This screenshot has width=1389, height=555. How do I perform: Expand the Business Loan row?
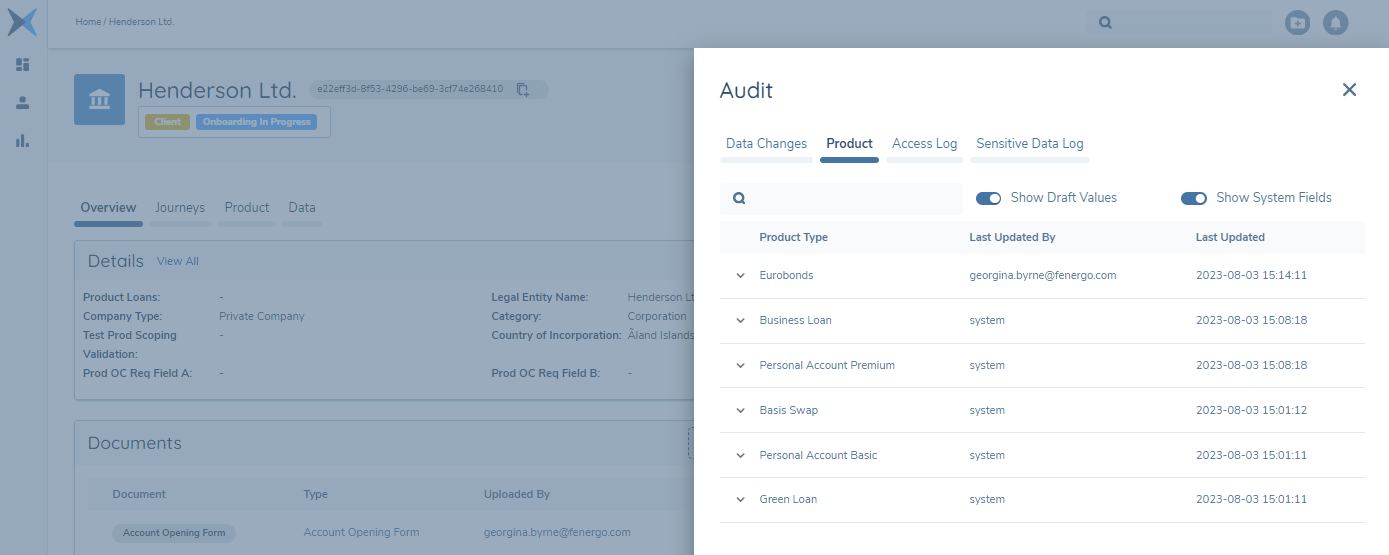(x=741, y=321)
